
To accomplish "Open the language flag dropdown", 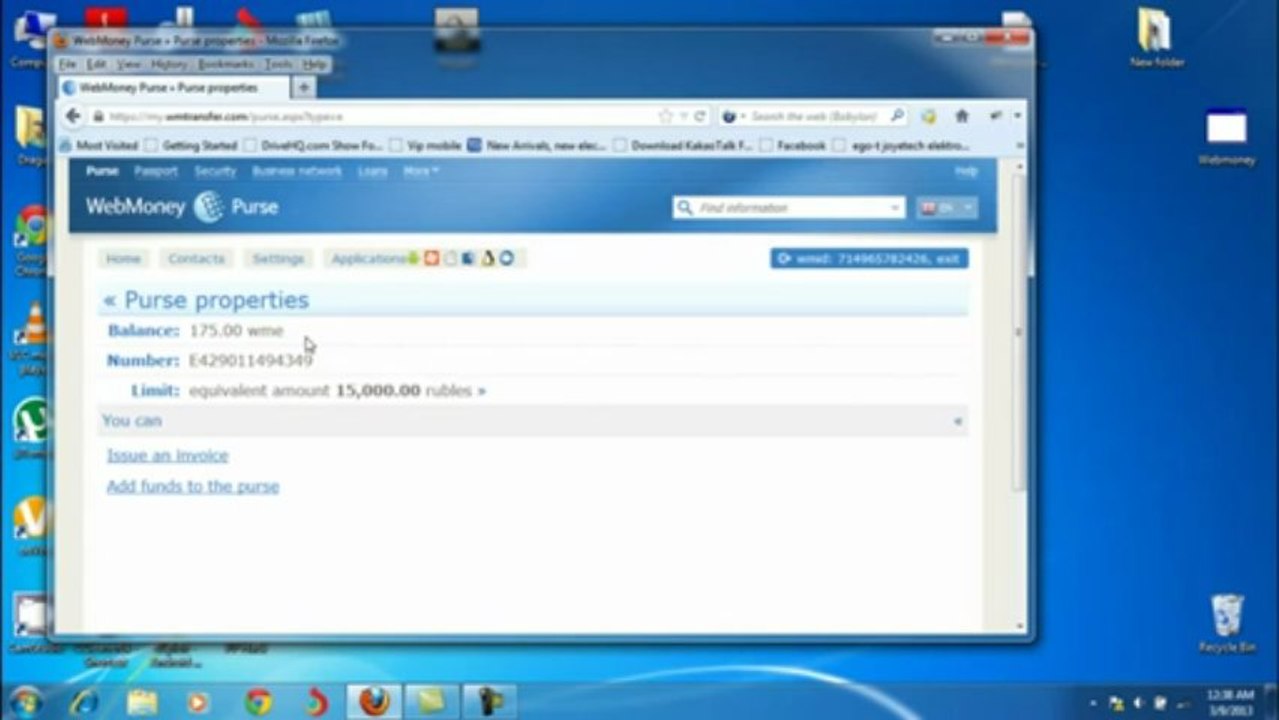I will [x=946, y=207].
